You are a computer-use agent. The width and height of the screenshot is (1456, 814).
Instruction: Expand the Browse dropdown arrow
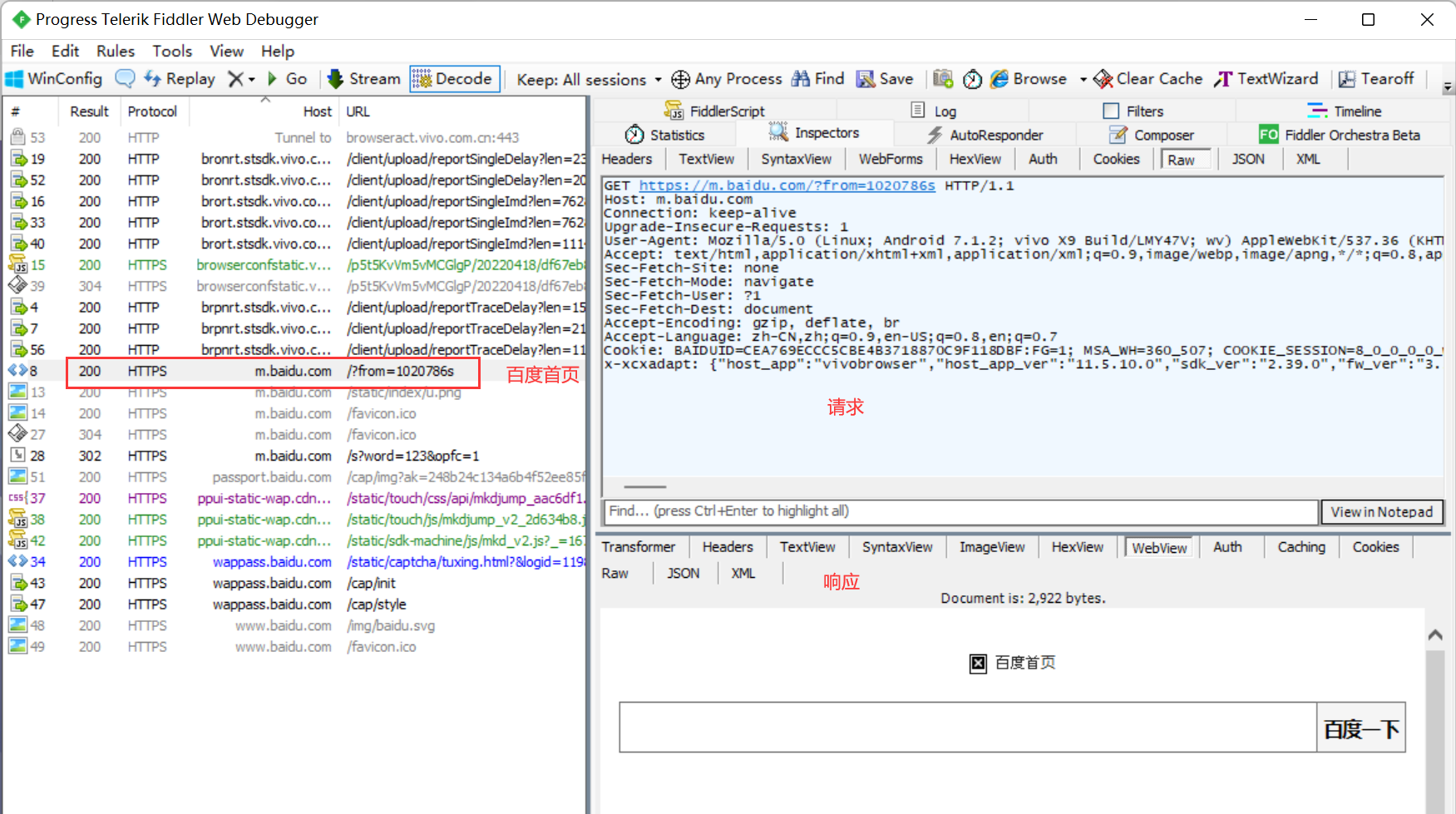[x=1083, y=80]
